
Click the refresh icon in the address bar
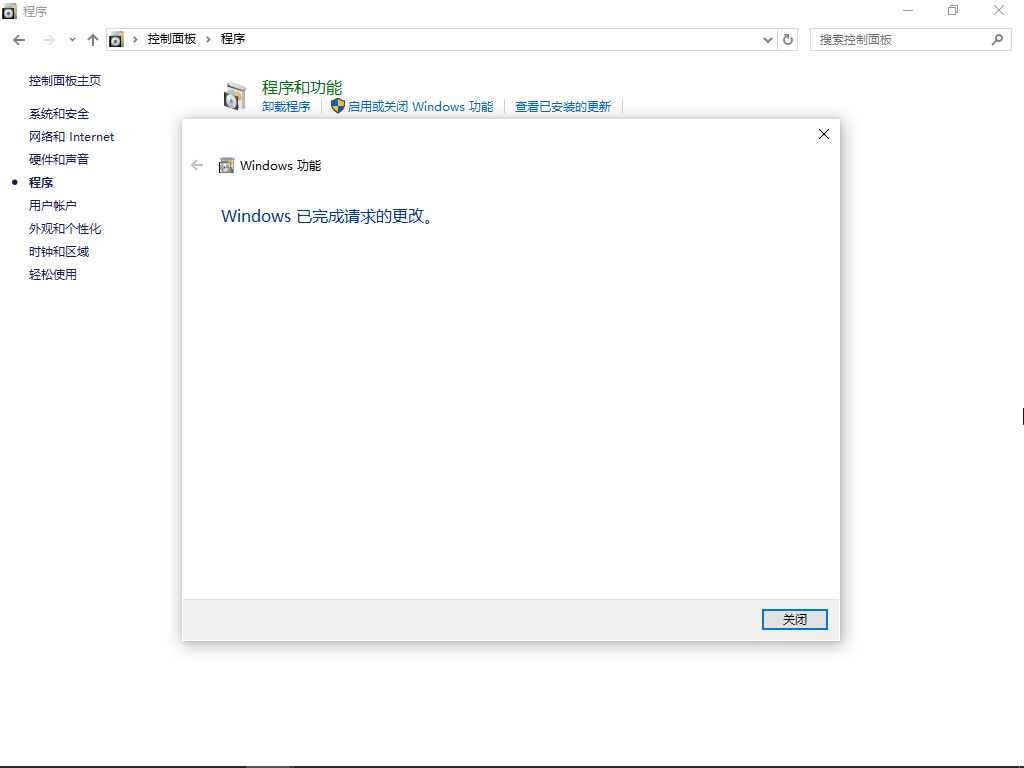tap(787, 39)
